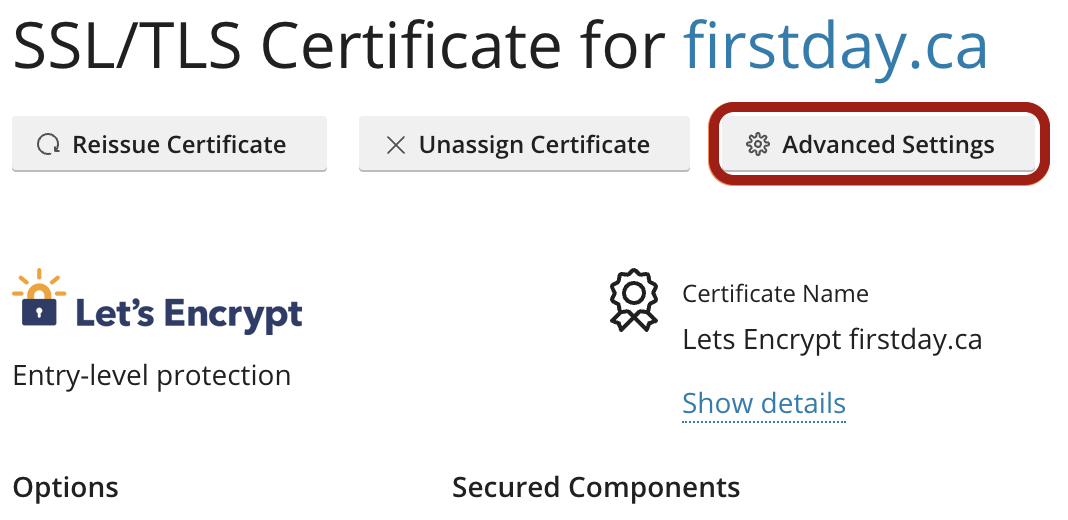This screenshot has width=1068, height=520.
Task: Click the circular reissue arrow icon
Action: click(x=48, y=144)
